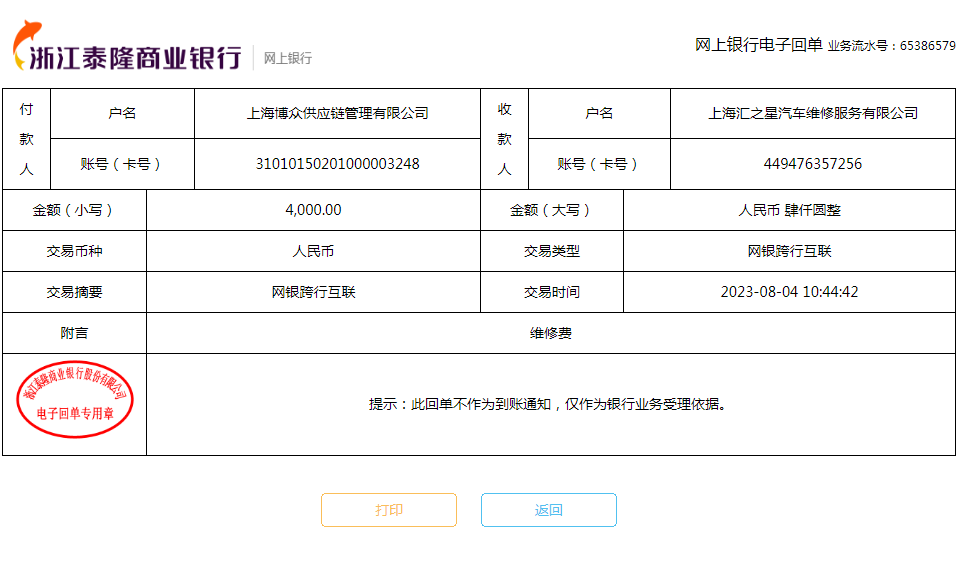Image resolution: width=976 pixels, height=568 pixels.
Task: Click the currency value 人民币
Action: pos(313,251)
